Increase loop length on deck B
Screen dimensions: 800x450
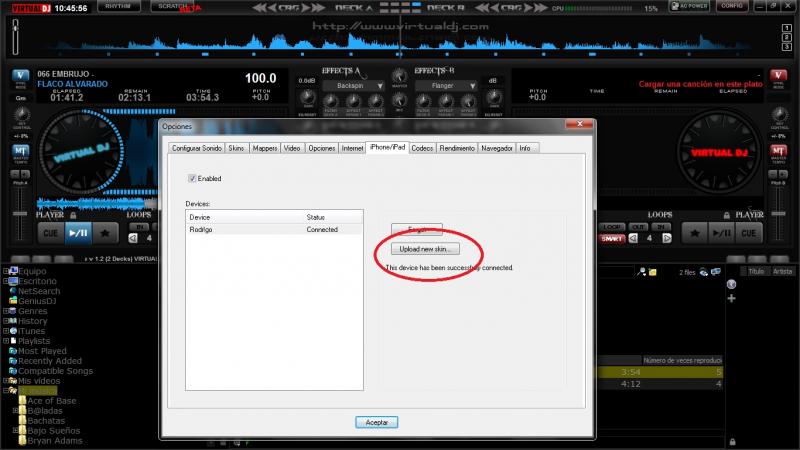tap(666, 238)
